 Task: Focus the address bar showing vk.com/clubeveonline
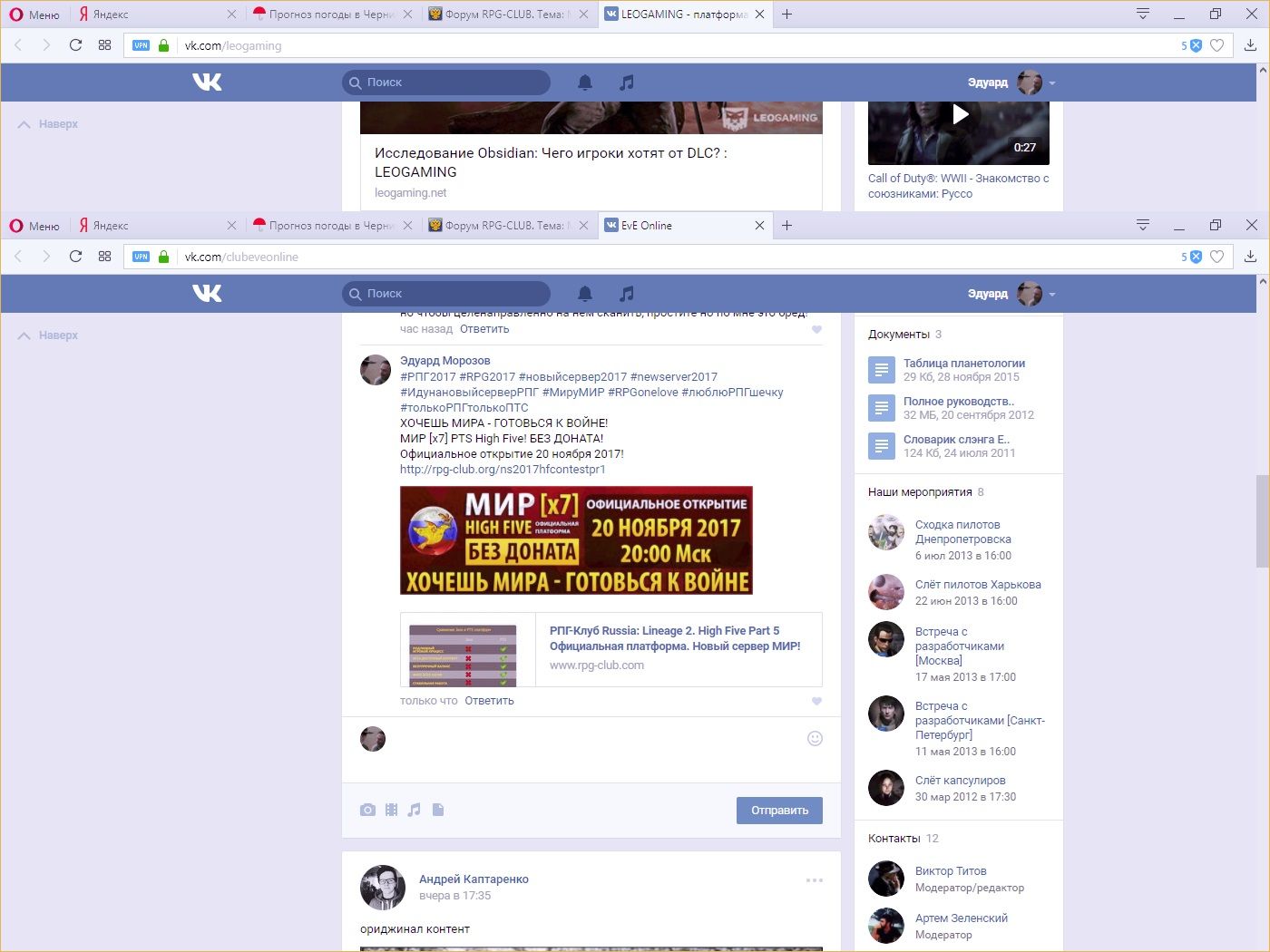click(x=678, y=257)
